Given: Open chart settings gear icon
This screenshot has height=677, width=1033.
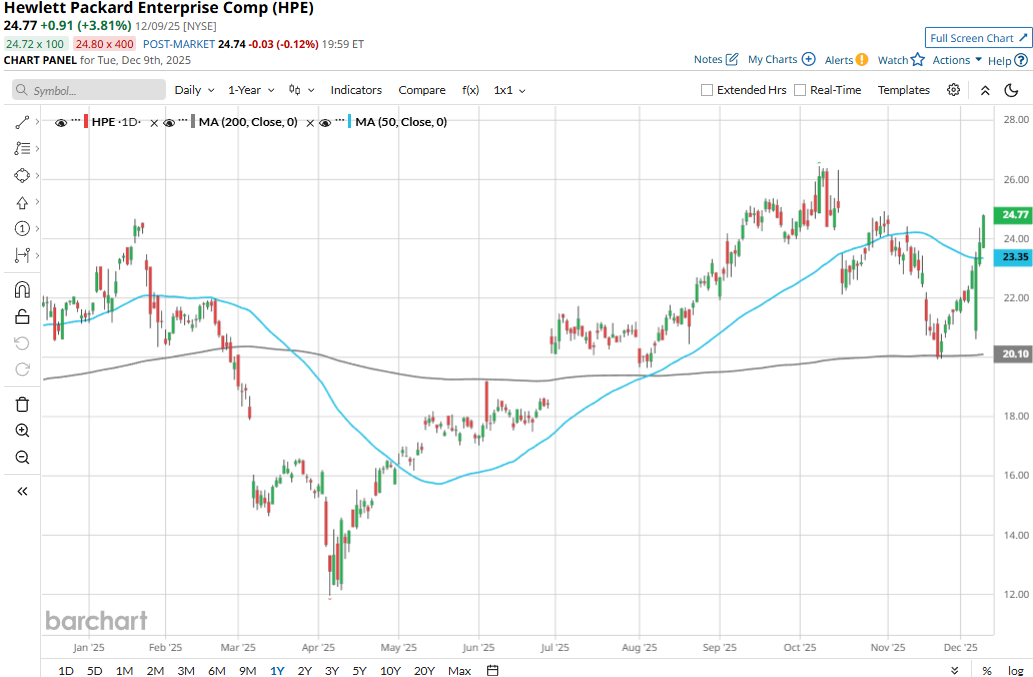Looking at the screenshot, I should point(954,90).
